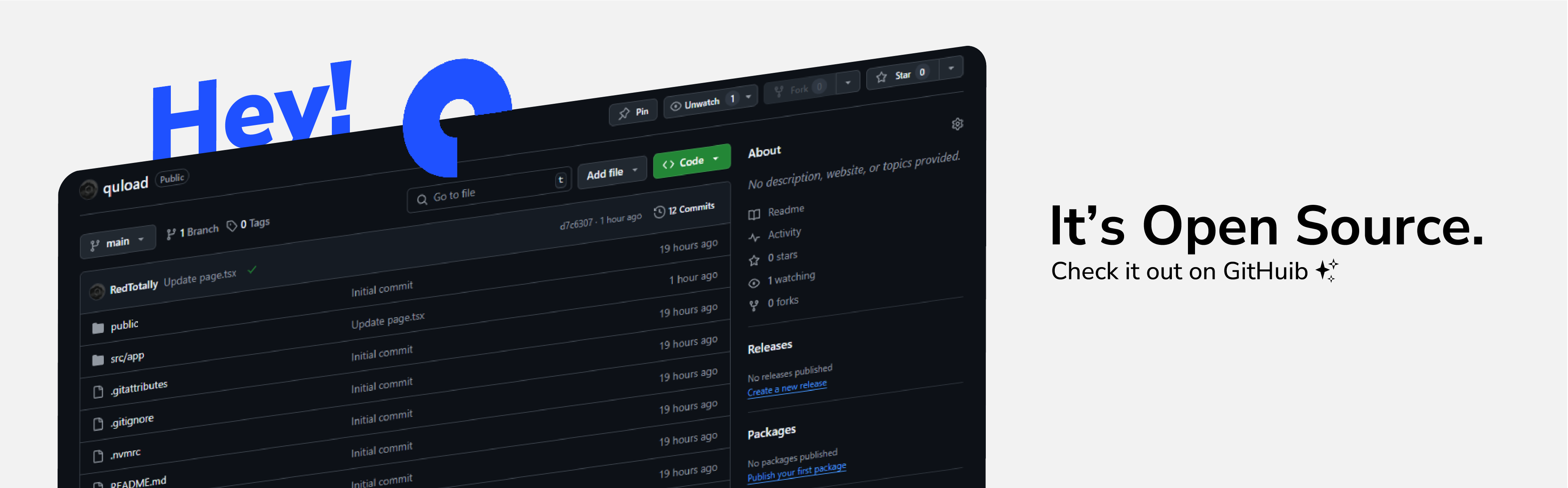Click the About settings gear icon
This screenshot has height=488, width=1568.
[957, 124]
